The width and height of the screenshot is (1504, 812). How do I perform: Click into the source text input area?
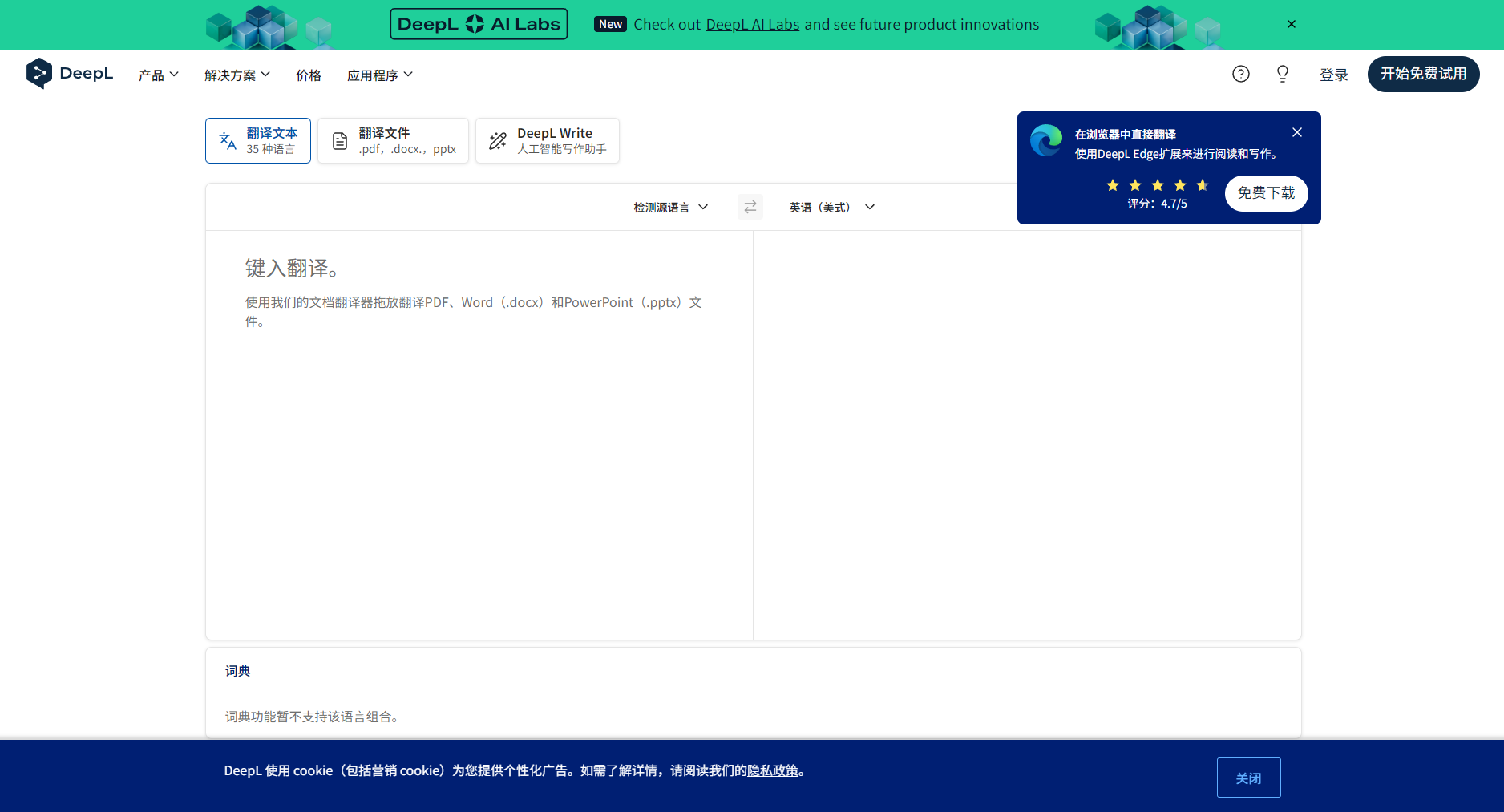(x=479, y=435)
